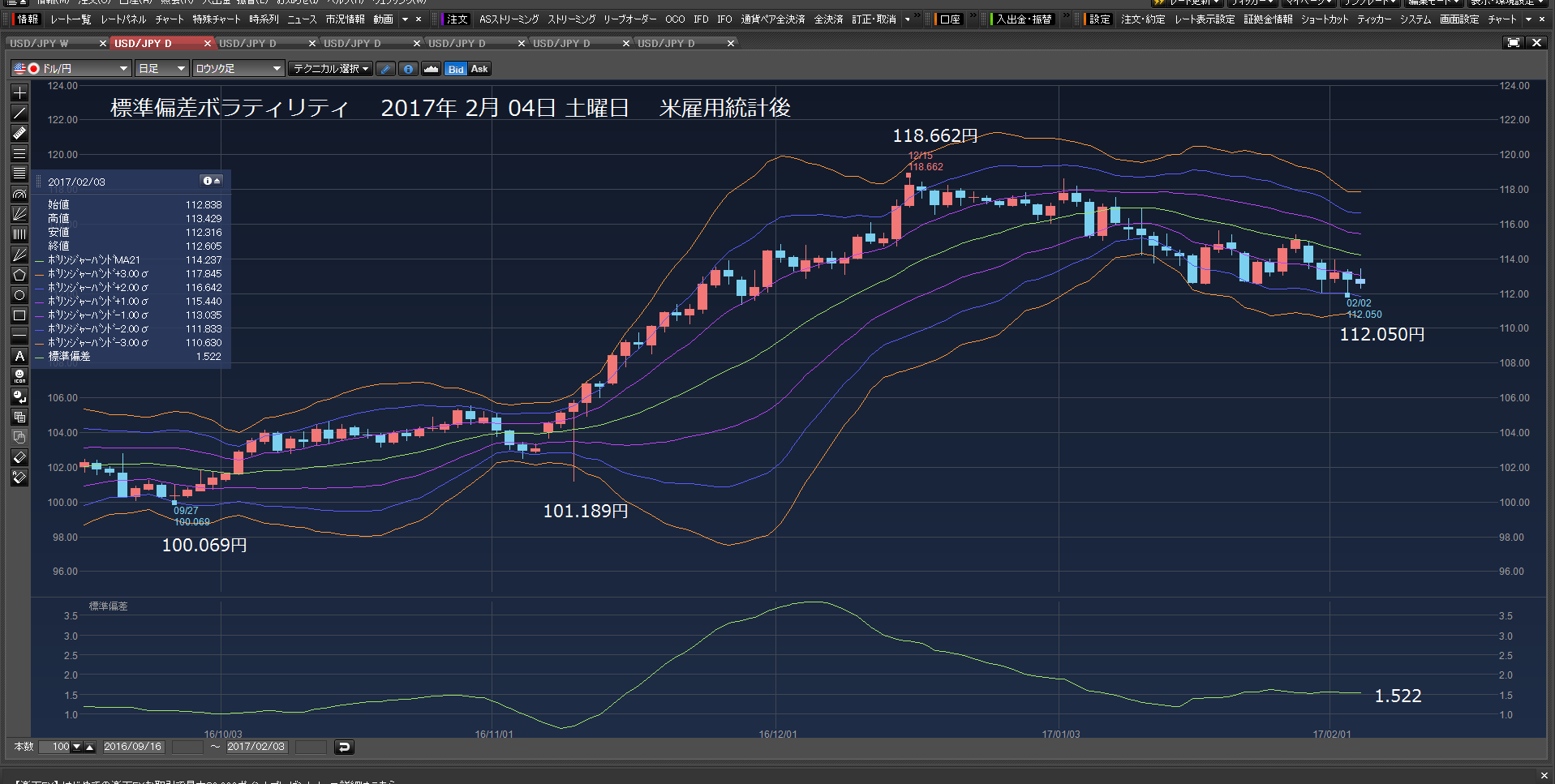
Task: Click the reset date range arrow button
Action: (344, 747)
